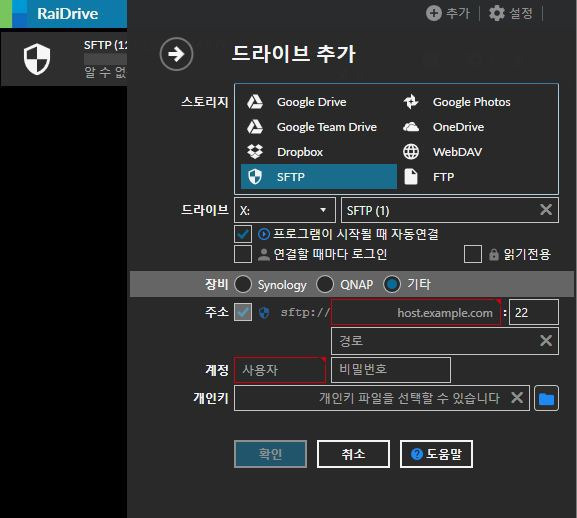Confirm with the 확인 button
This screenshot has height=518, width=577.
pyautogui.click(x=270, y=454)
